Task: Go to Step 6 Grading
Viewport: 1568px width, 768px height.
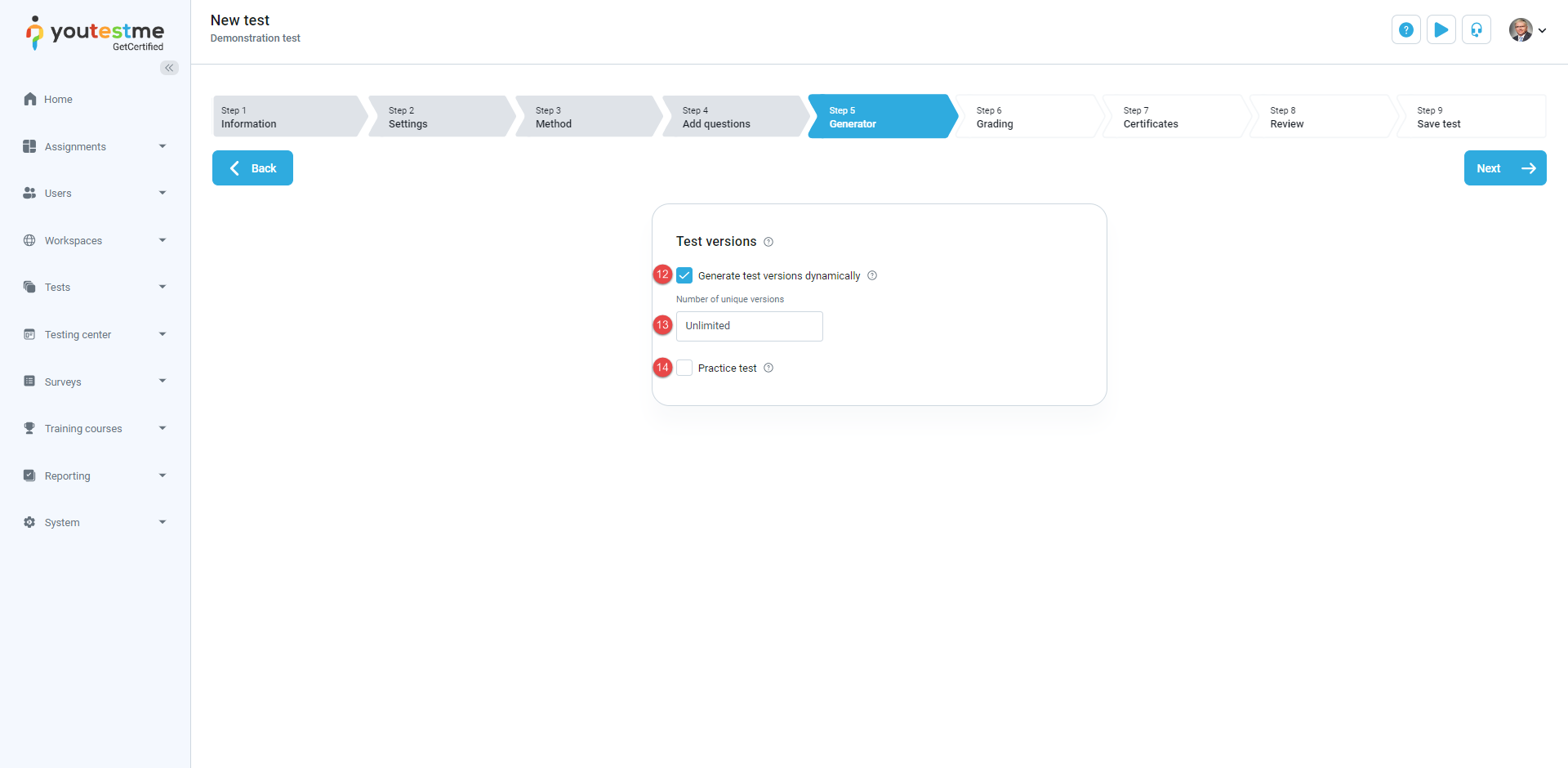Action: [1030, 116]
